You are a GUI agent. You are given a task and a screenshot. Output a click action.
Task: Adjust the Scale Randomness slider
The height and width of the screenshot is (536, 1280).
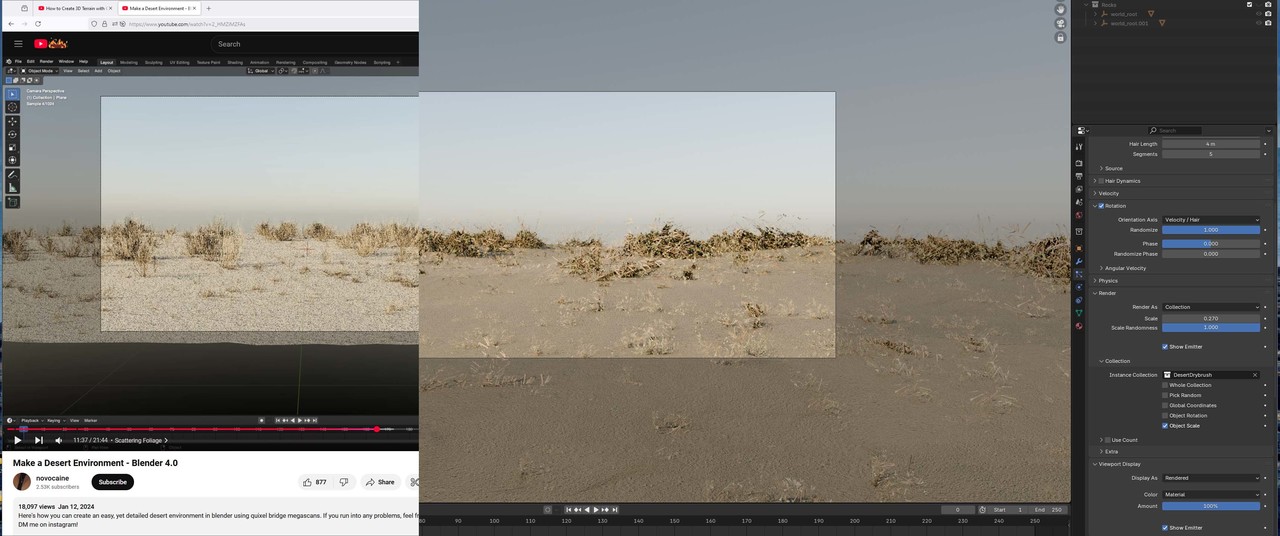pyautogui.click(x=1211, y=328)
